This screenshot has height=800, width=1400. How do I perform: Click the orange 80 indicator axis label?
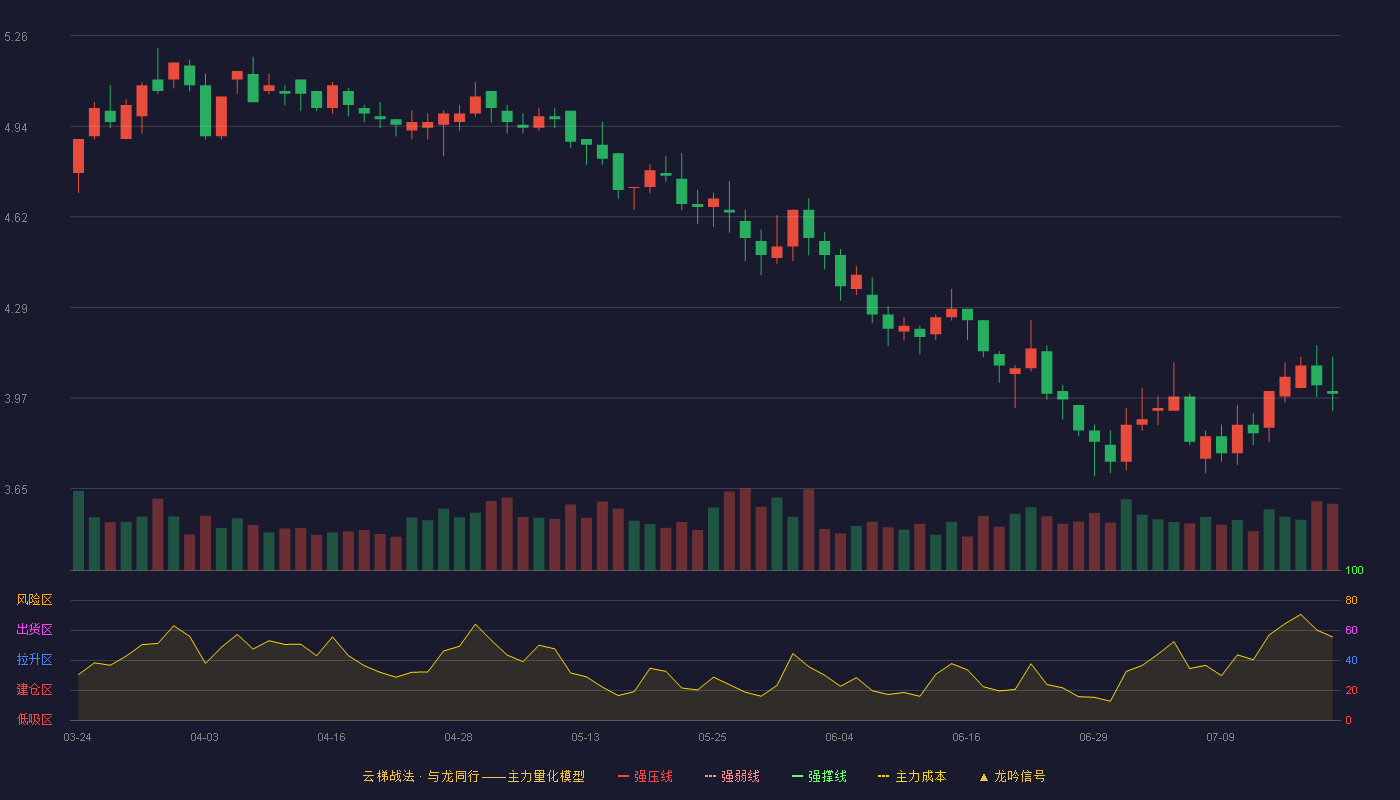[1351, 600]
